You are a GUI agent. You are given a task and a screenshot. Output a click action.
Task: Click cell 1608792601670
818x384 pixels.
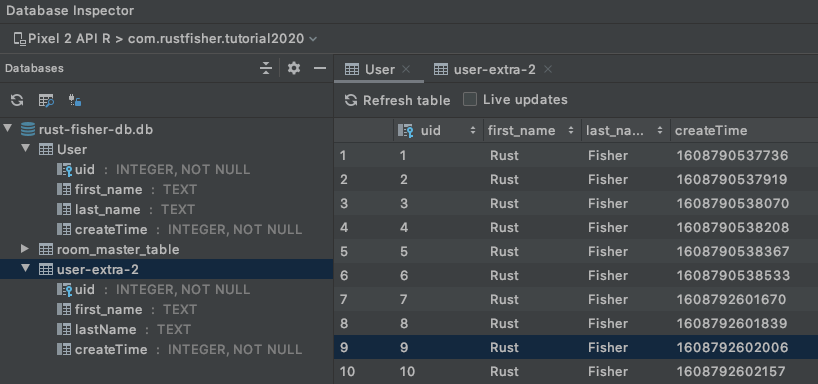(x=731, y=299)
